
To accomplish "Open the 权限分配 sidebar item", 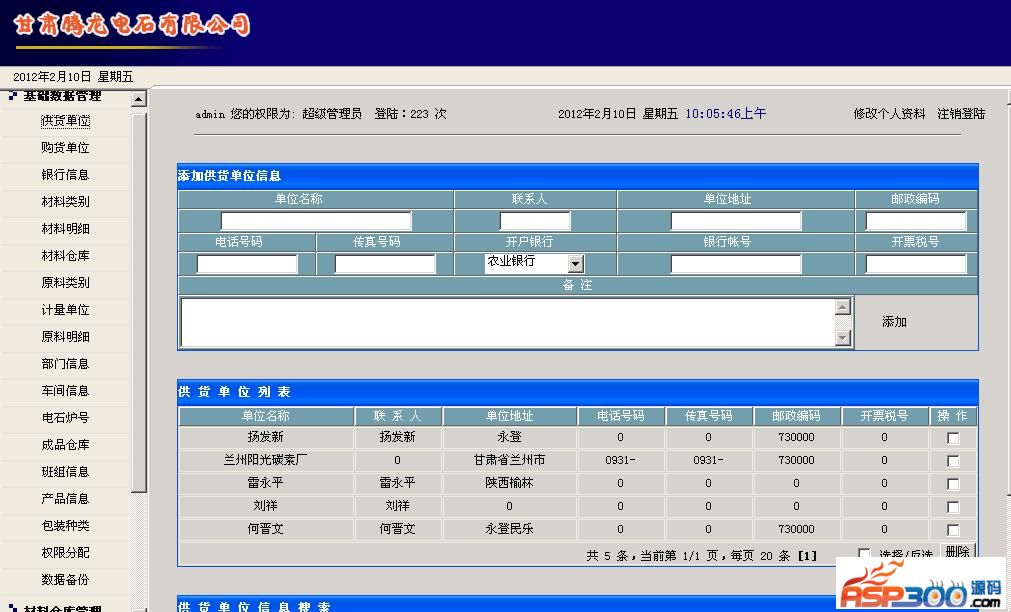I will tap(65, 553).
